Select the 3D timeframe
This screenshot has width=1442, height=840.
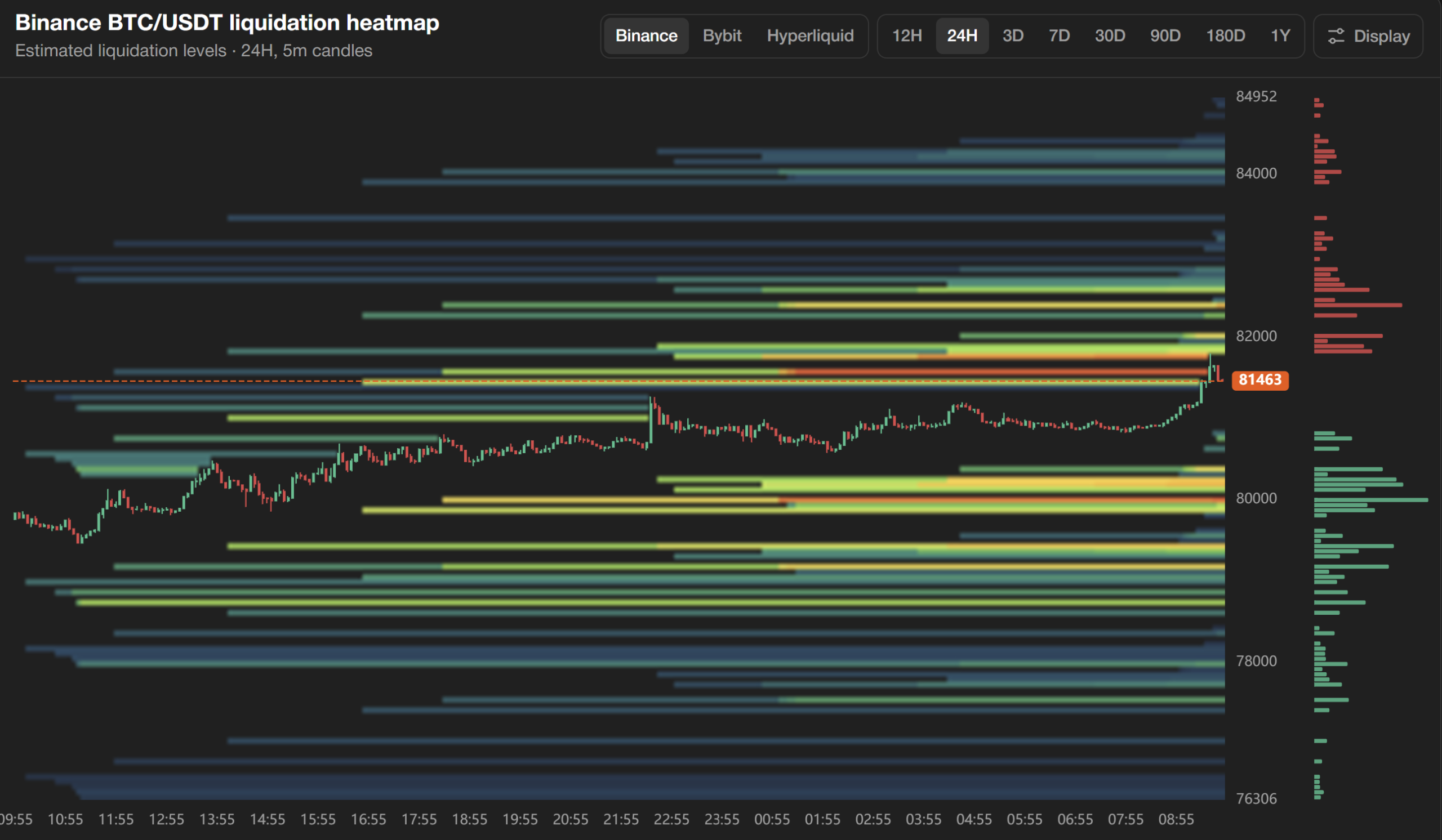tap(1013, 35)
